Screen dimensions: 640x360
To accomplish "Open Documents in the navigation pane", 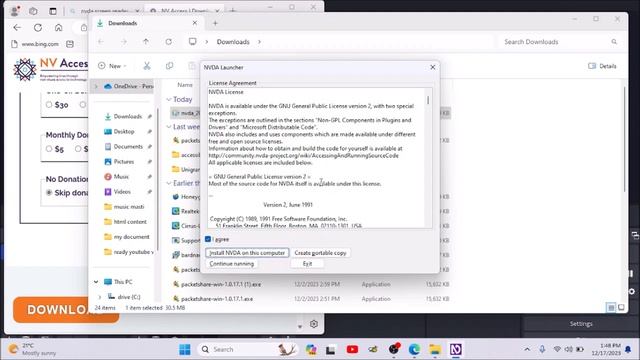I will [128, 146].
